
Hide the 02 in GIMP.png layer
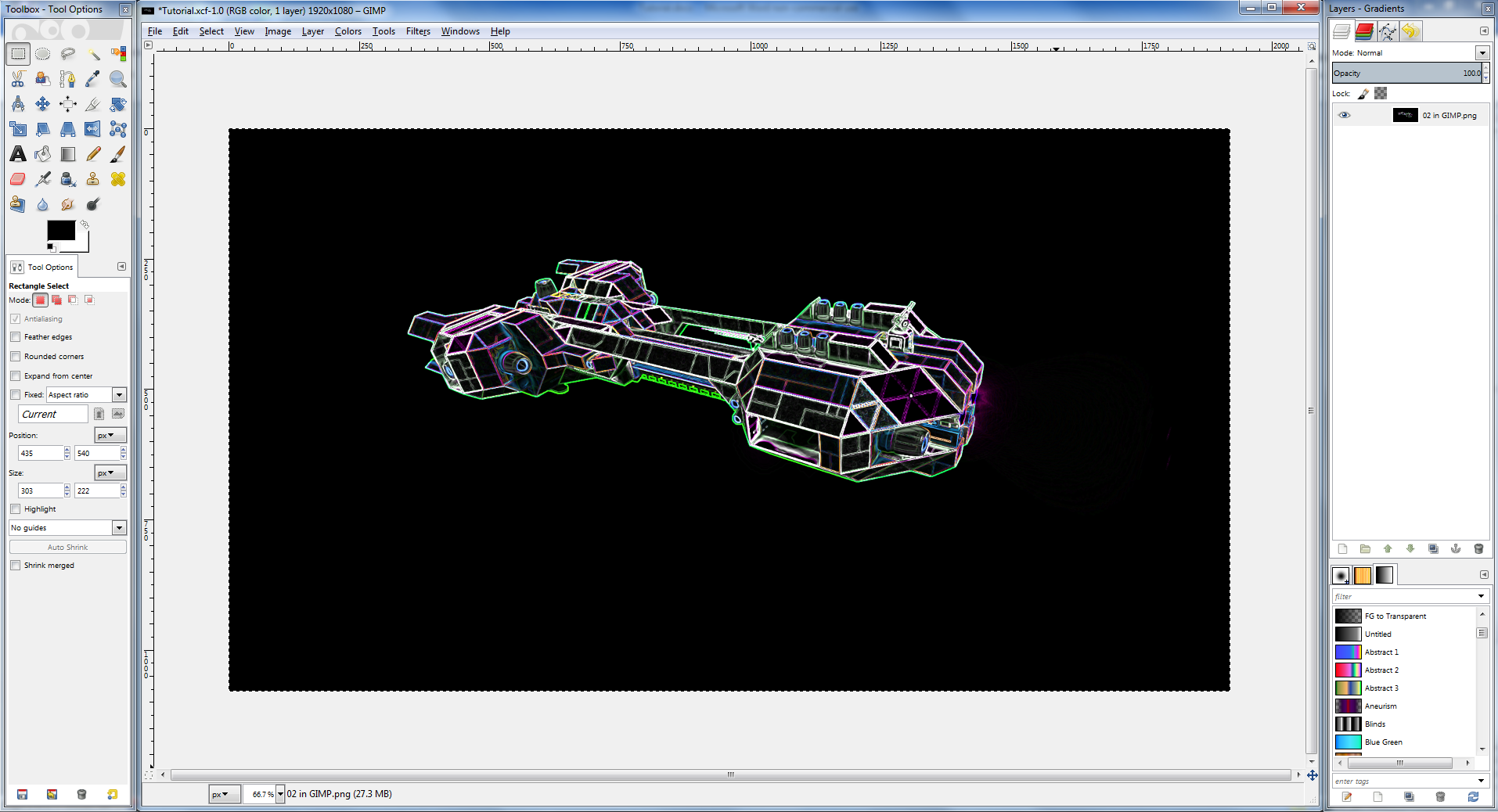[x=1344, y=115]
